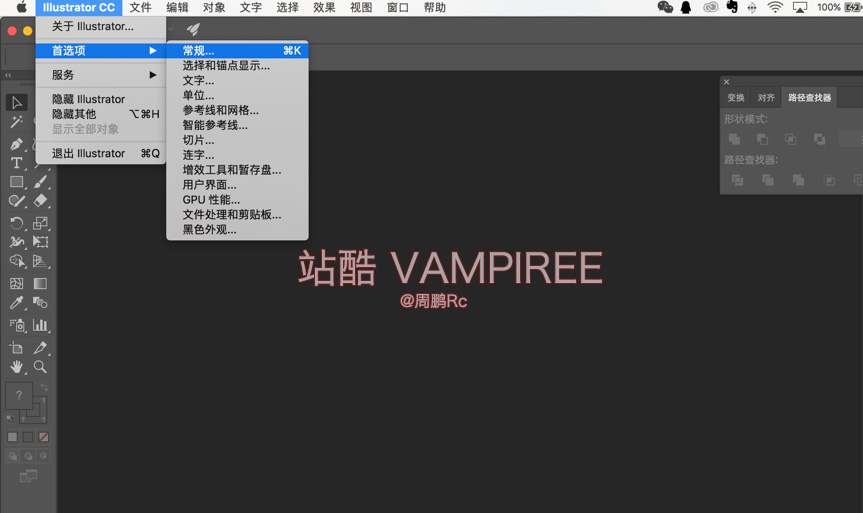Select the Symbol Sprayer tool
Viewport: 863px width, 513px height.
coord(17,325)
